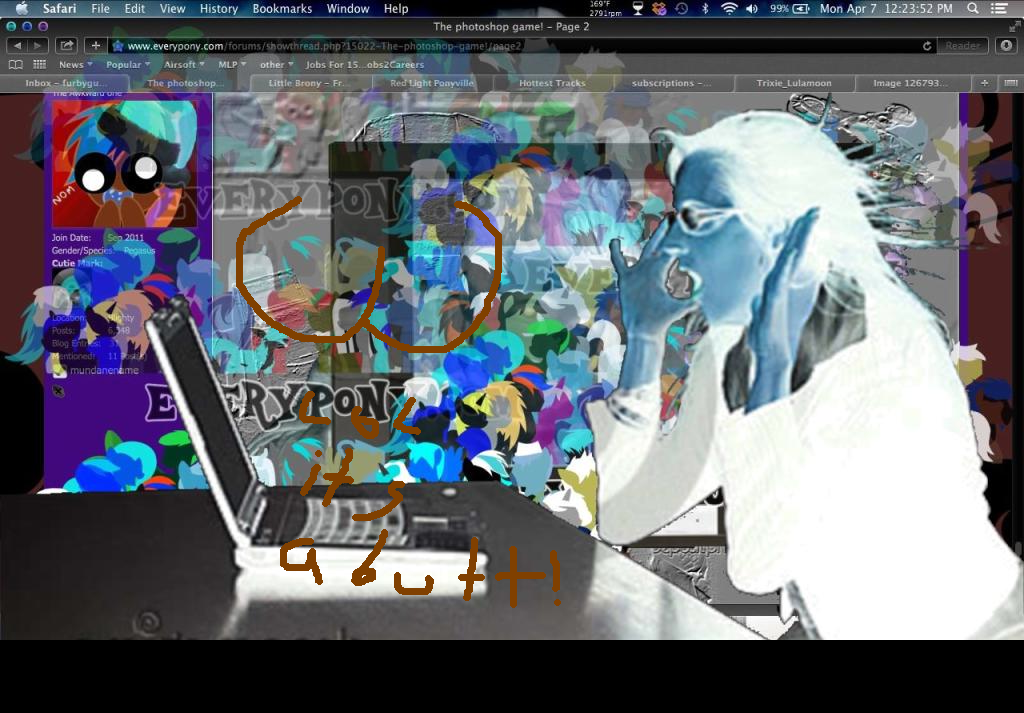Switch to the Trixie_Lulamoon tab
The width and height of the screenshot is (1024, 713).
pos(794,83)
